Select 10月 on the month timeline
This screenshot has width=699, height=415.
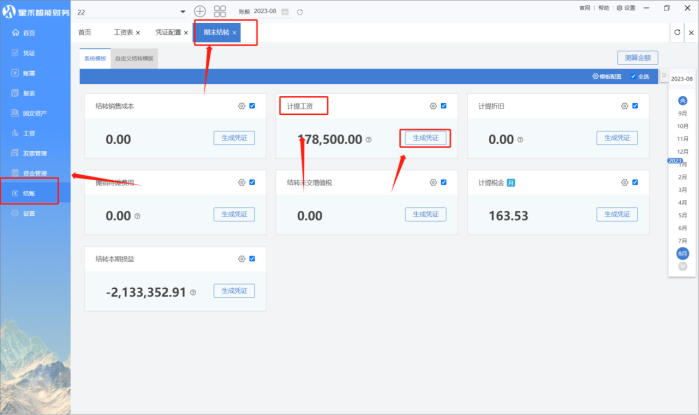point(683,126)
